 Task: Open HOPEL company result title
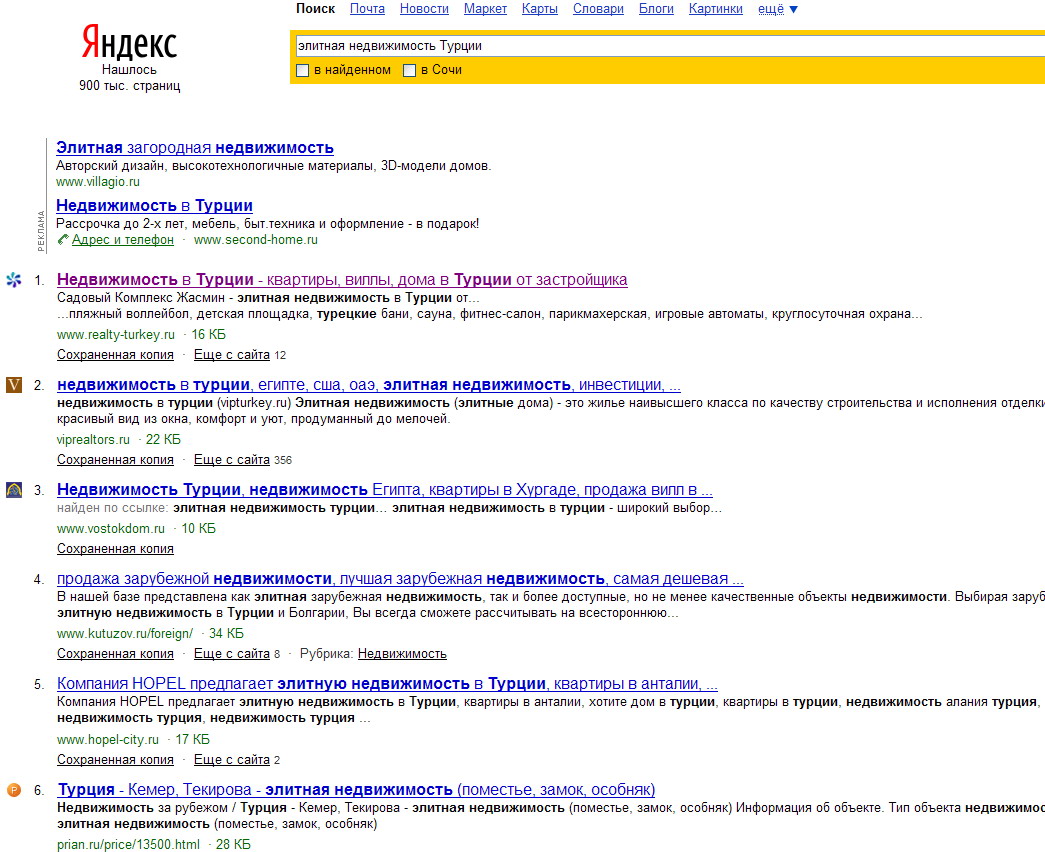[387, 685]
